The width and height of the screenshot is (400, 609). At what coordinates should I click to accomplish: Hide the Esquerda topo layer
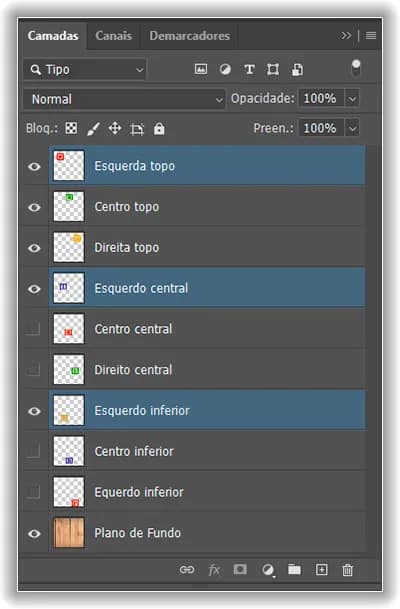click(34, 167)
